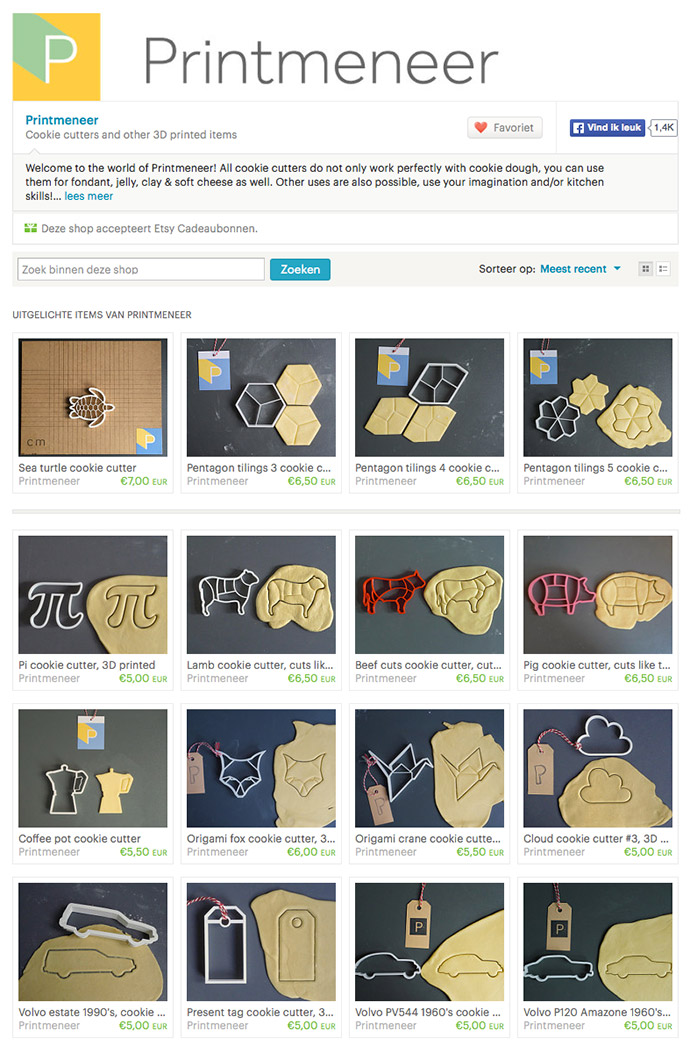Image resolution: width=690 pixels, height=1045 pixels.
Task: Open the Printmeneer shop name link
Action: (x=62, y=120)
